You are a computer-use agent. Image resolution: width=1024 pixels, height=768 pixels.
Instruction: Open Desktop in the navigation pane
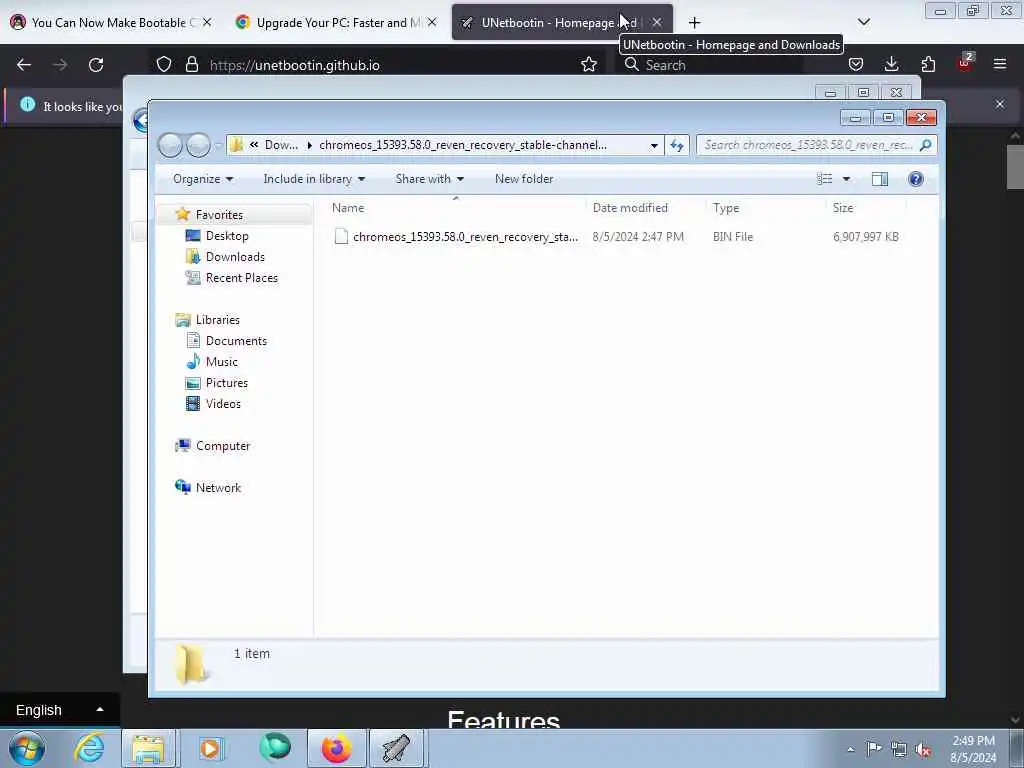coord(227,236)
